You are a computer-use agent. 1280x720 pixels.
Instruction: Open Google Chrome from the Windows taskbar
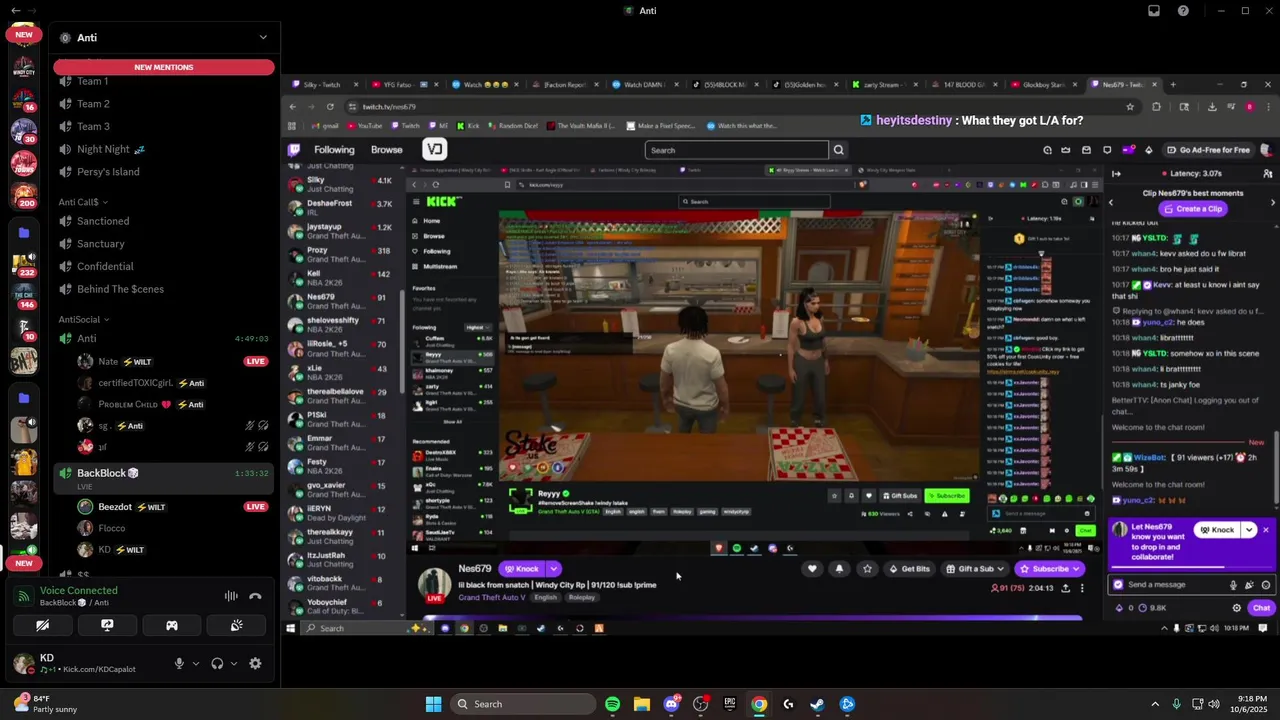click(759, 704)
